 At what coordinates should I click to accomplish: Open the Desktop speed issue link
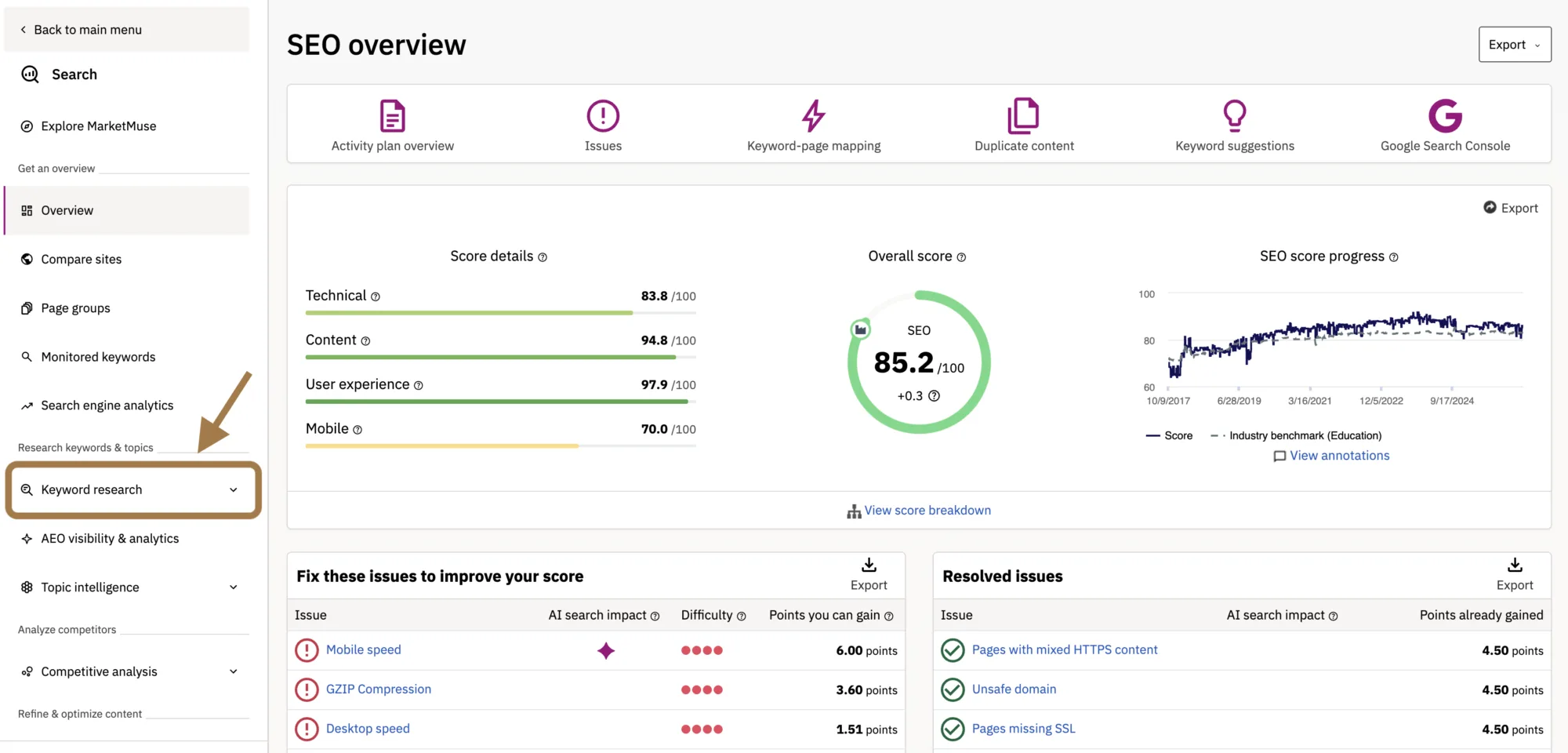tap(368, 729)
